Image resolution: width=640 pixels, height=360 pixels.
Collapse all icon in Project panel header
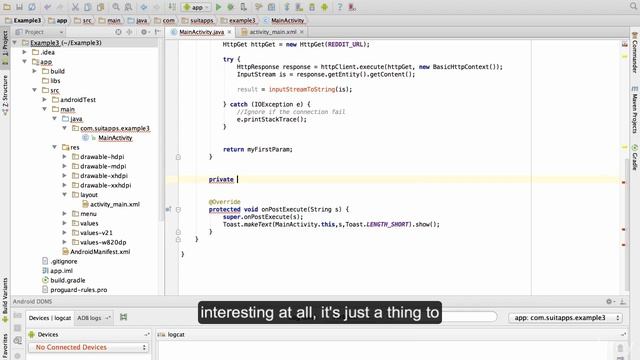click(x=130, y=32)
